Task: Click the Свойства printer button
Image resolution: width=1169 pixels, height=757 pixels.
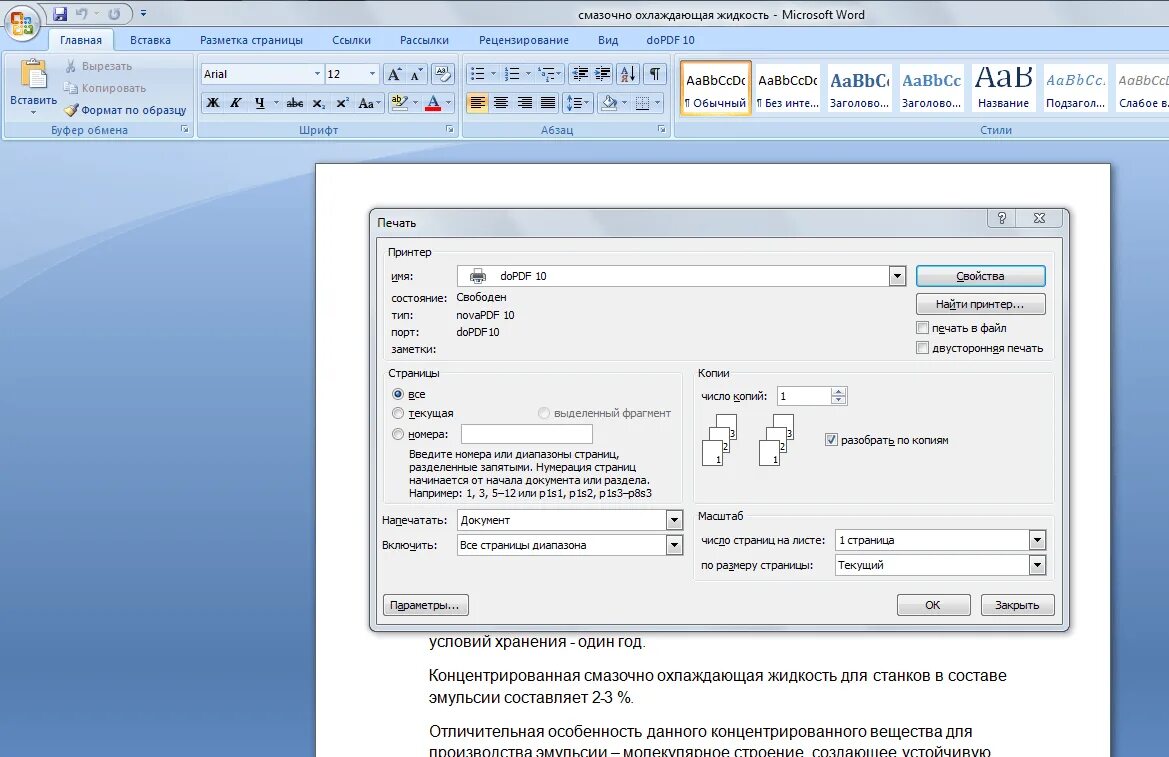Action: pyautogui.click(x=980, y=276)
